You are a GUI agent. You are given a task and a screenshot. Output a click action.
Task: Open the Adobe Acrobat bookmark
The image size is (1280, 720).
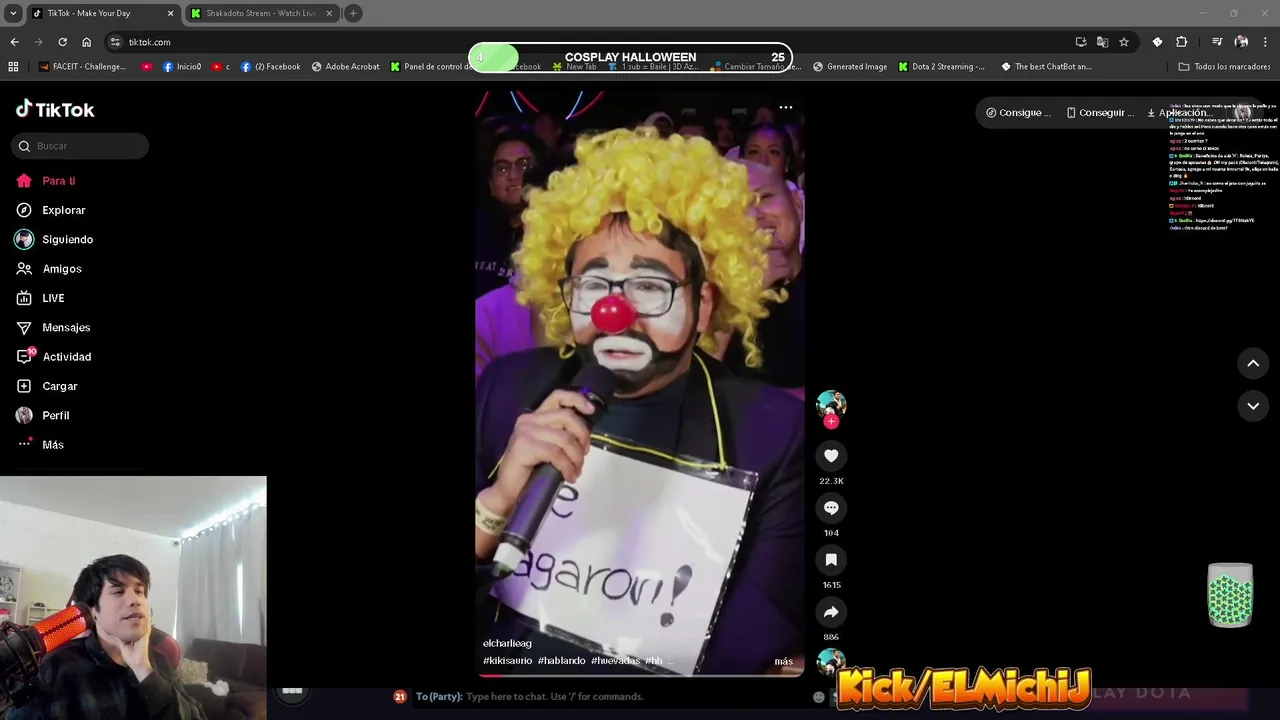(x=346, y=67)
